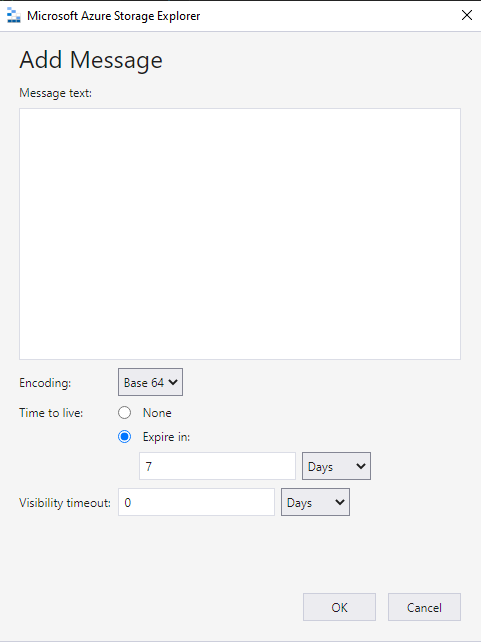Focus the Expire in value field

click(x=217, y=466)
